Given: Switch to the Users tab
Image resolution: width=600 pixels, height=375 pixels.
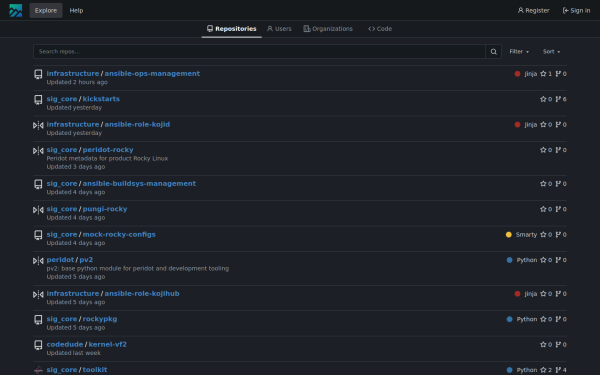Looking at the screenshot, I should tap(279, 29).
